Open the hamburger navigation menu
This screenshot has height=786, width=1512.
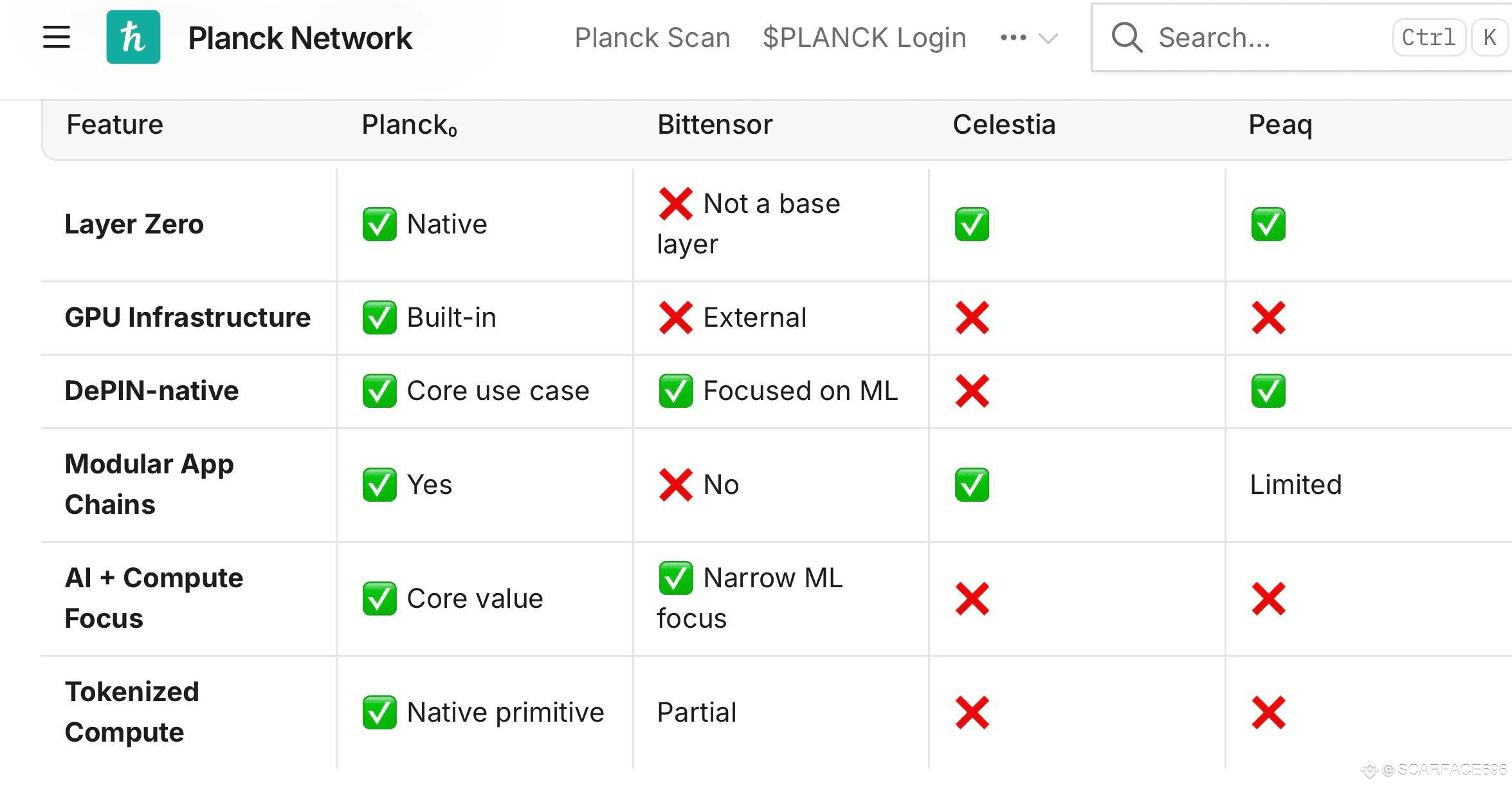coord(57,37)
